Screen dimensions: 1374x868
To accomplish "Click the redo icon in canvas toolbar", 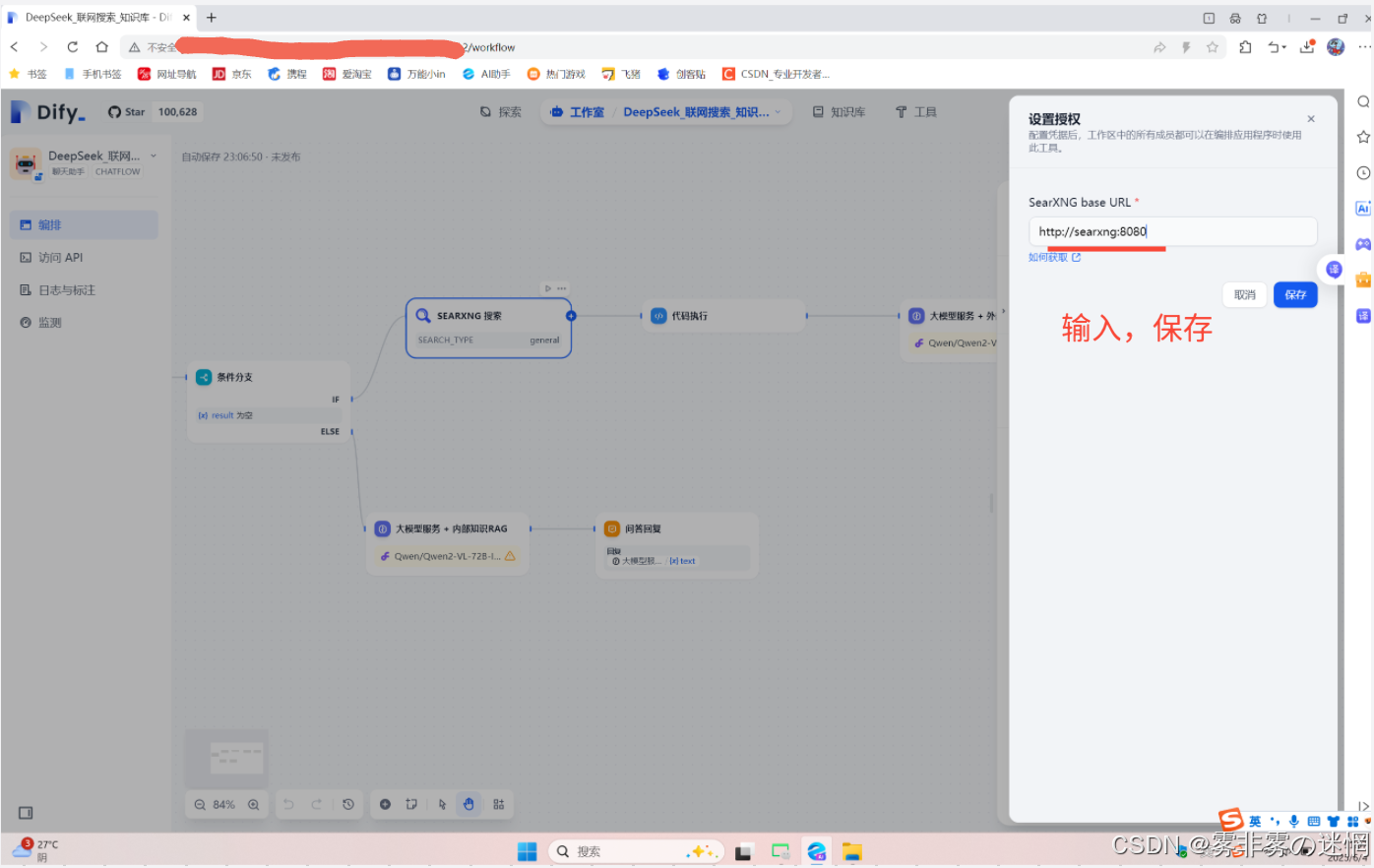I will click(317, 804).
